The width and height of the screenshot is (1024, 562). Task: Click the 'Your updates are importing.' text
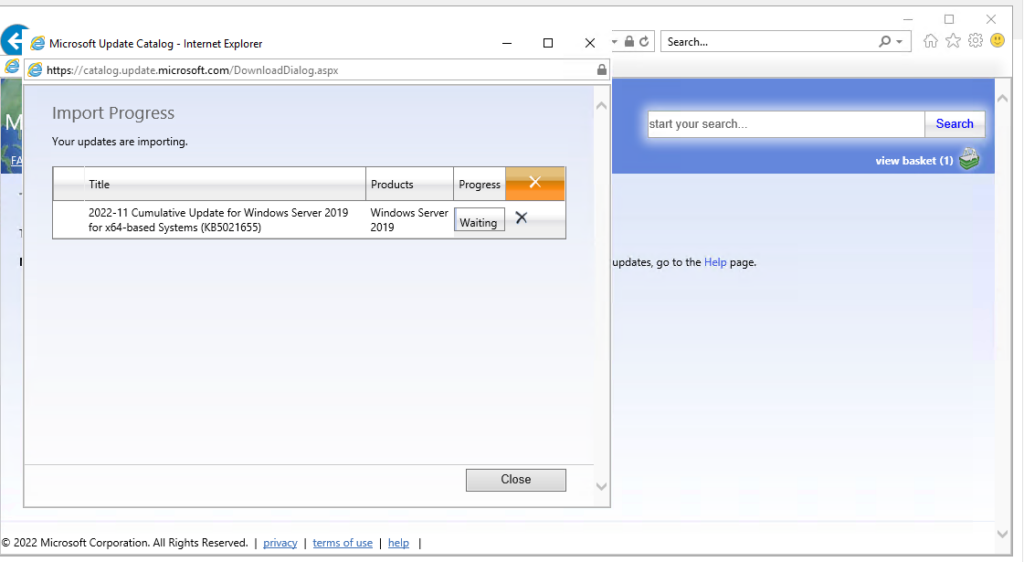pos(120,142)
